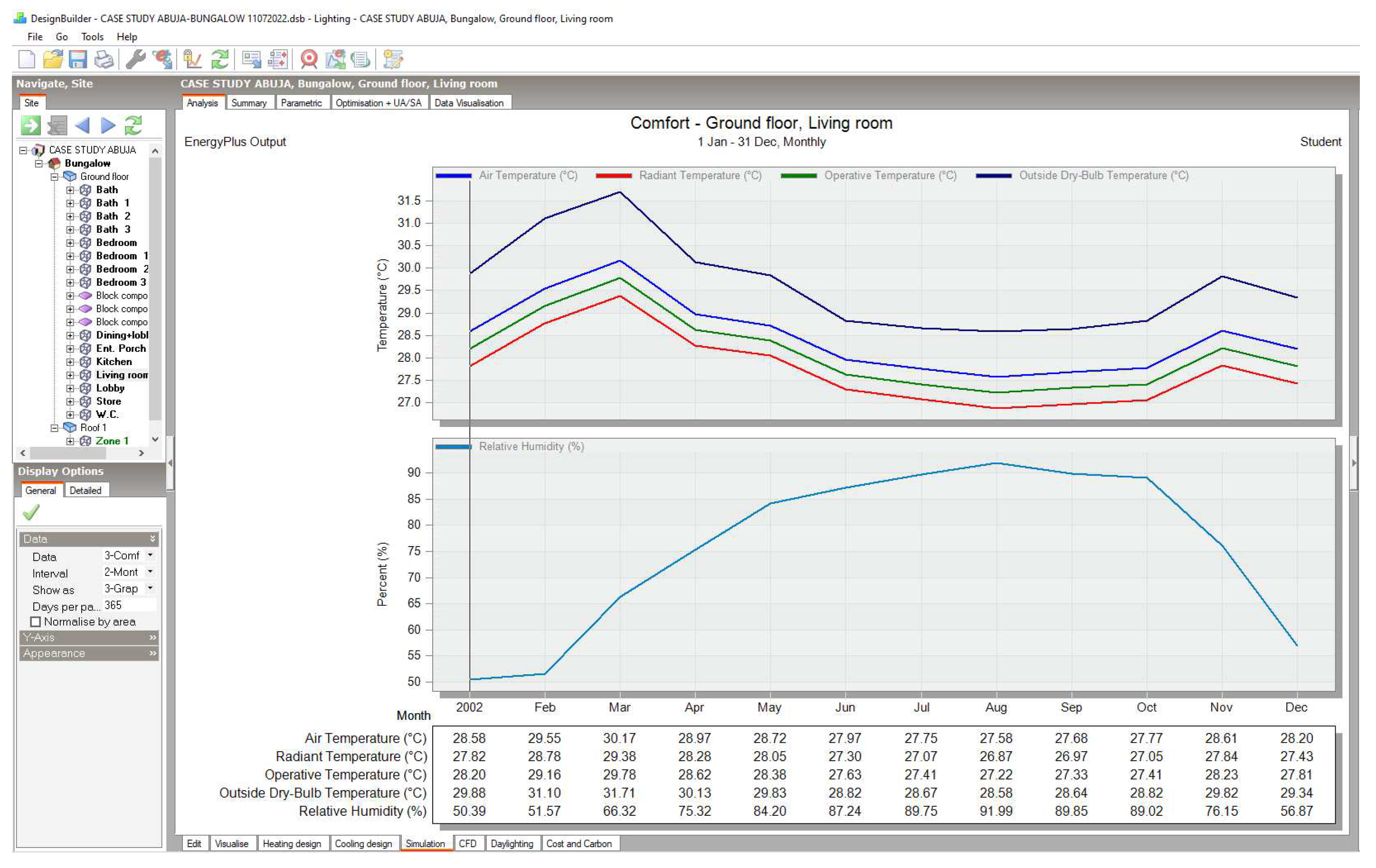Switch to the Daylighting bottom tab
Image resolution: width=1376 pixels, height=868 pixels.
pos(512,843)
